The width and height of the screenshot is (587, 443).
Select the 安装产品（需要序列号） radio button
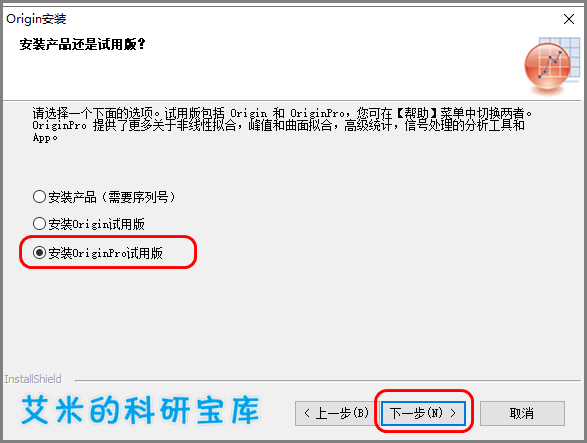click(39, 197)
